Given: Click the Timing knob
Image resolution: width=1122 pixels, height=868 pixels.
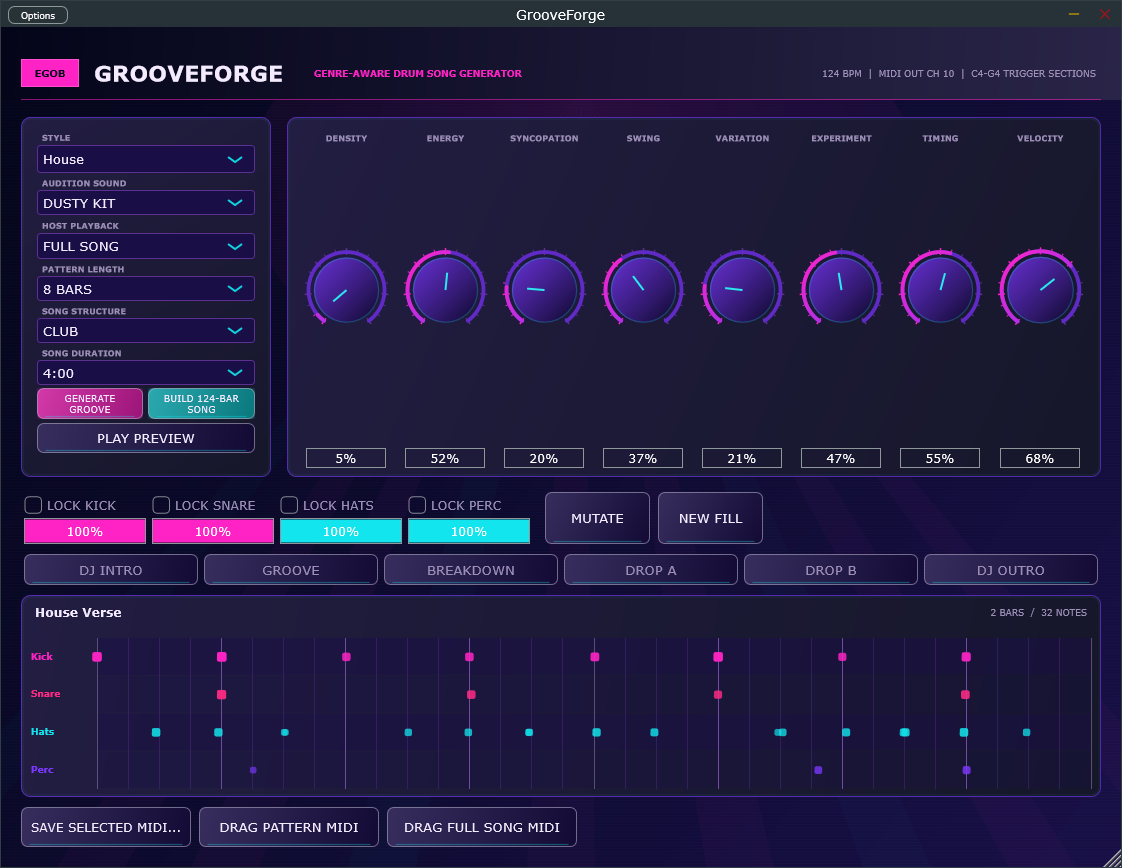Looking at the screenshot, I should point(940,289).
